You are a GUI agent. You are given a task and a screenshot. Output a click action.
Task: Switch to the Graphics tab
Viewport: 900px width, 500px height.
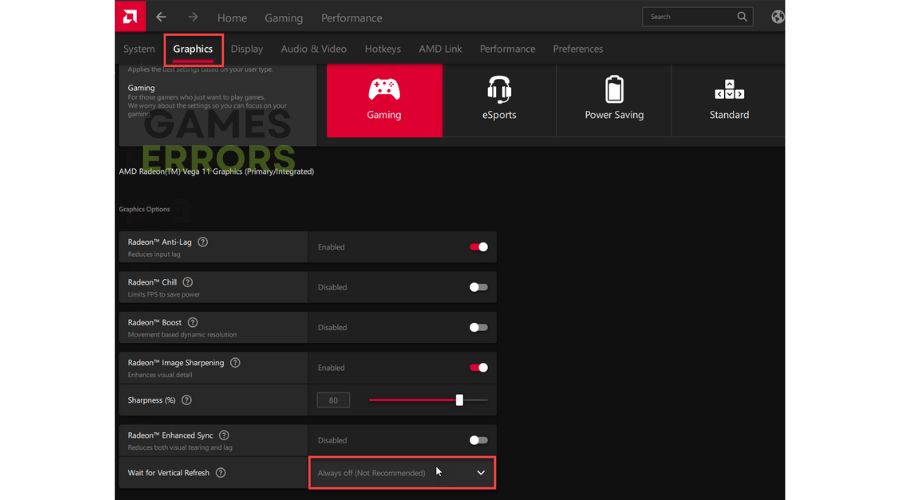pyautogui.click(x=193, y=49)
